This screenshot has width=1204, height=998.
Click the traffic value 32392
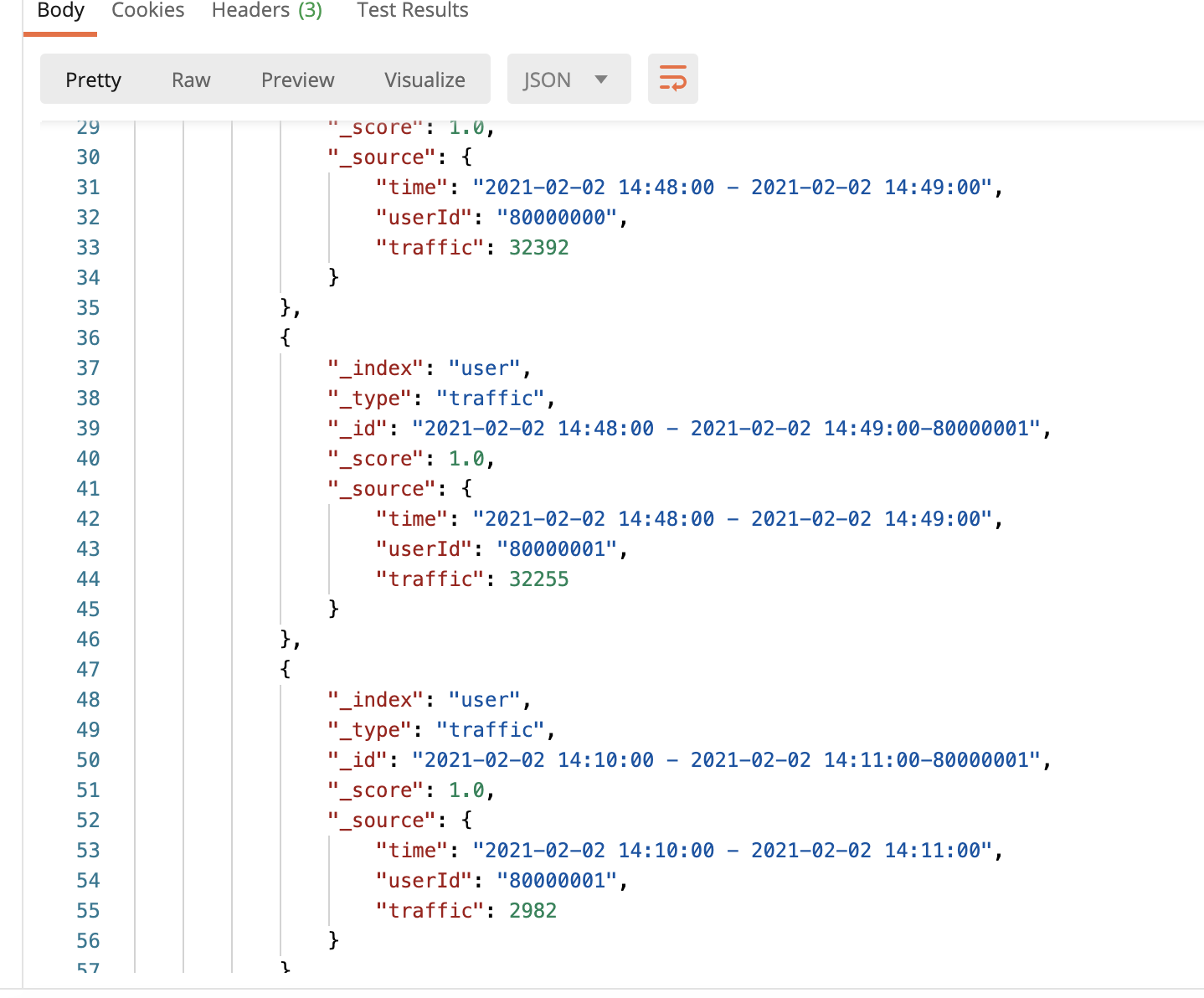click(x=539, y=248)
